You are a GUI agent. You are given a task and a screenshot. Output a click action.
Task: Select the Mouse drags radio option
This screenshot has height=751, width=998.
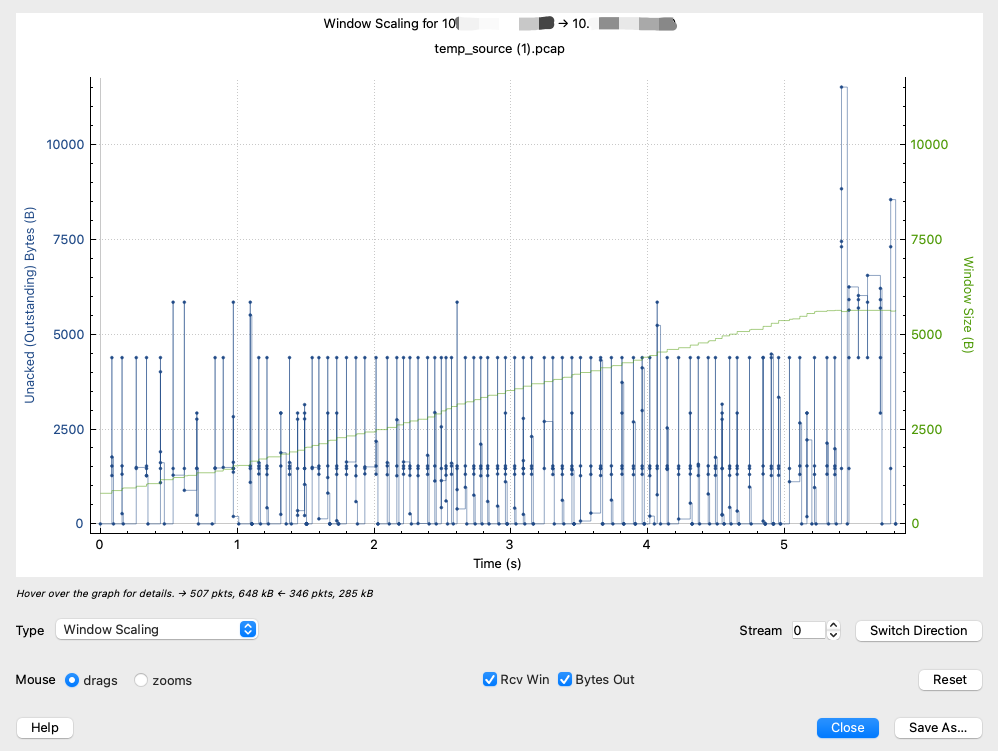pyautogui.click(x=72, y=680)
